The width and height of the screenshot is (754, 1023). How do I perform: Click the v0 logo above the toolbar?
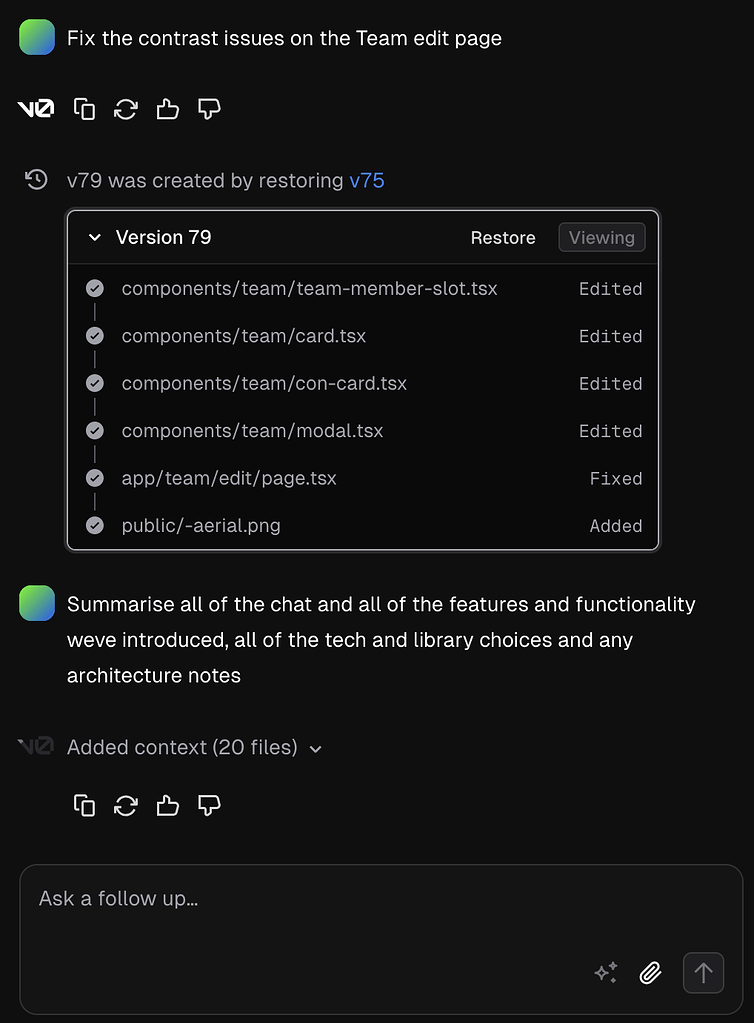[x=36, y=108]
